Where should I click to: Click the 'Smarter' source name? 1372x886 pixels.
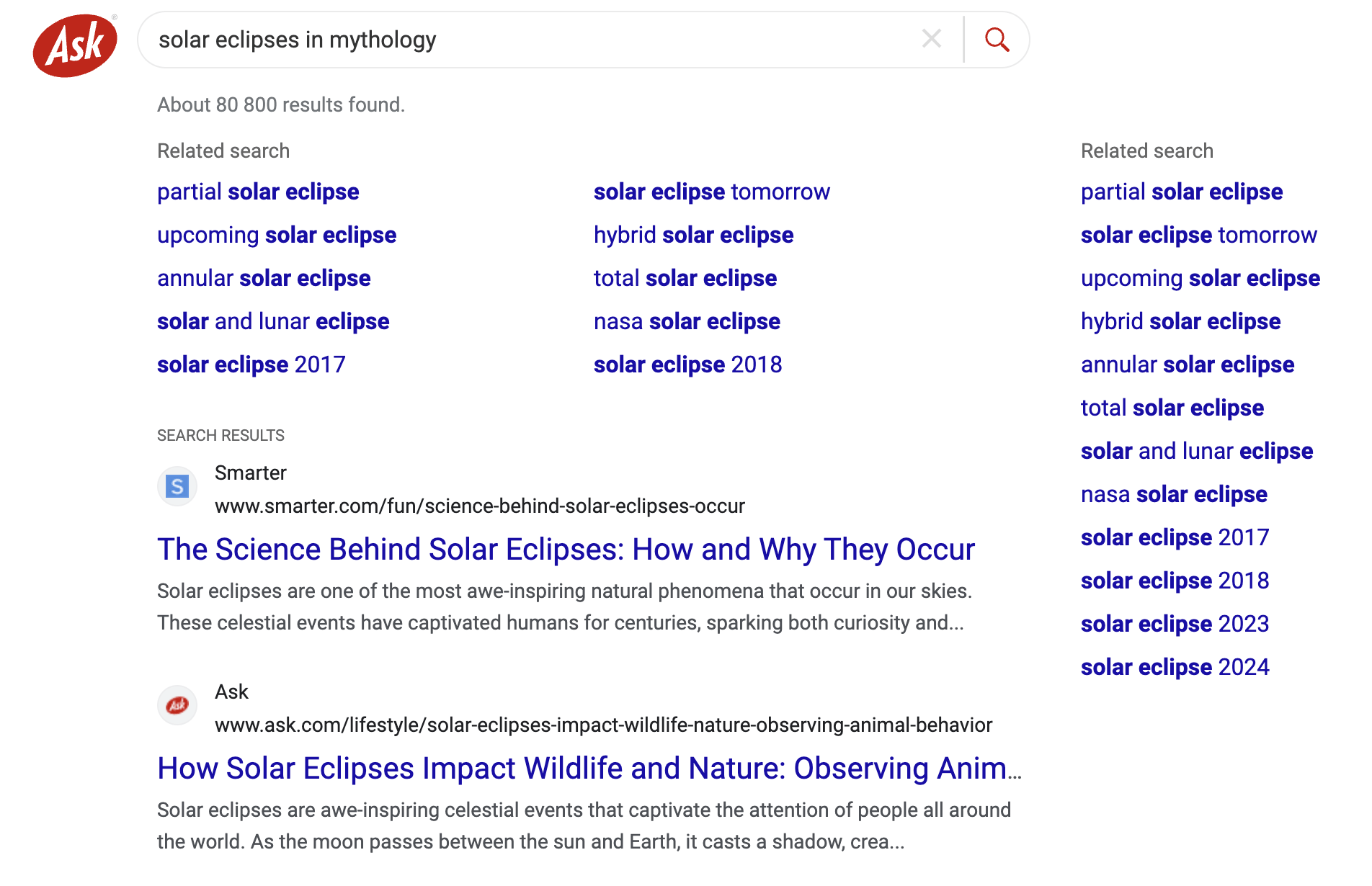251,473
